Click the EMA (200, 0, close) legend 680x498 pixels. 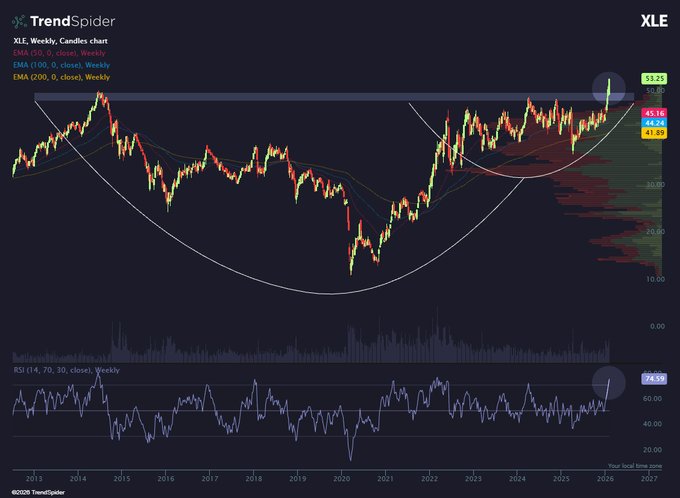point(61,77)
